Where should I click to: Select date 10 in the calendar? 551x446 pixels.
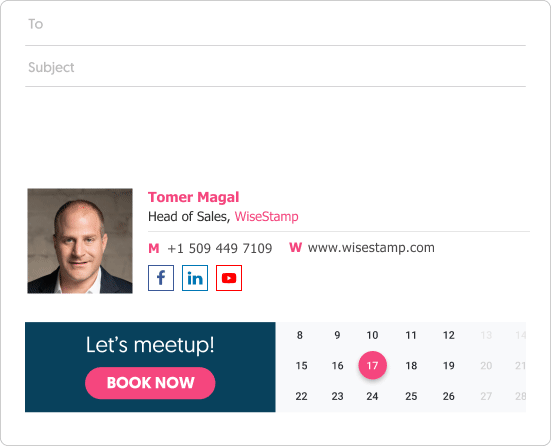[x=372, y=335]
